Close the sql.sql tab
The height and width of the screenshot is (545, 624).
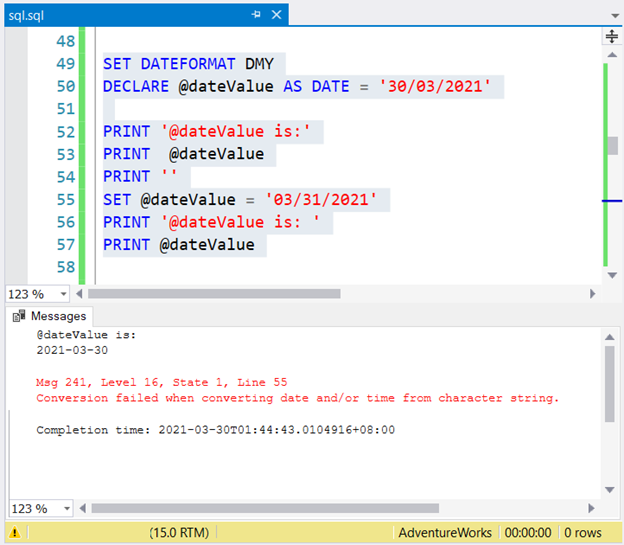276,15
